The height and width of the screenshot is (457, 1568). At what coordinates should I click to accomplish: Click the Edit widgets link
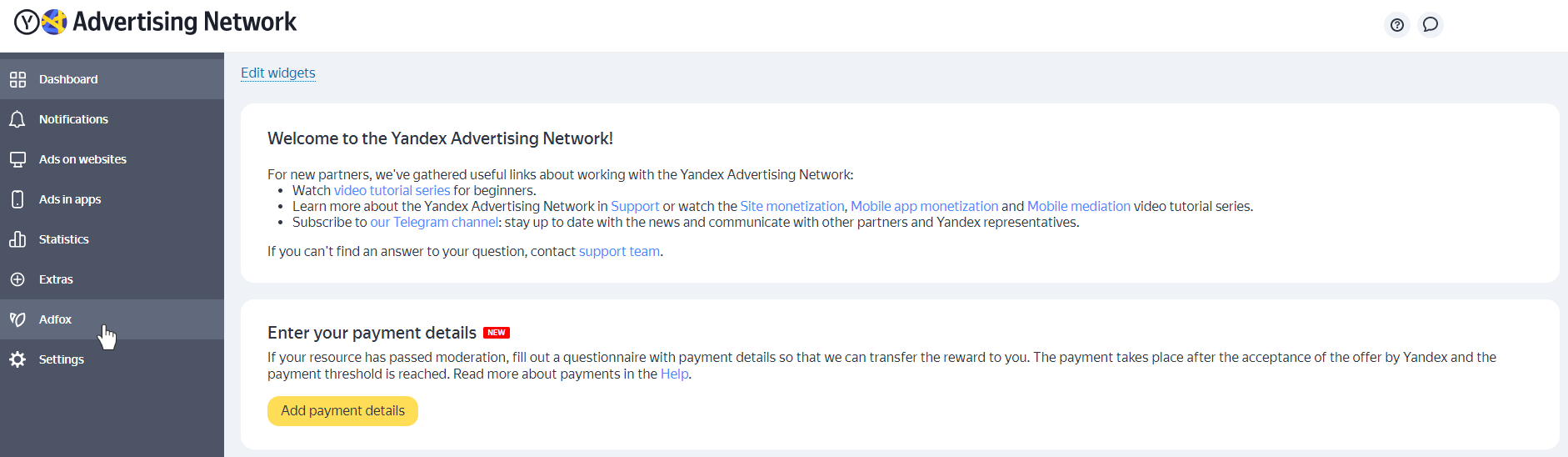pos(278,73)
